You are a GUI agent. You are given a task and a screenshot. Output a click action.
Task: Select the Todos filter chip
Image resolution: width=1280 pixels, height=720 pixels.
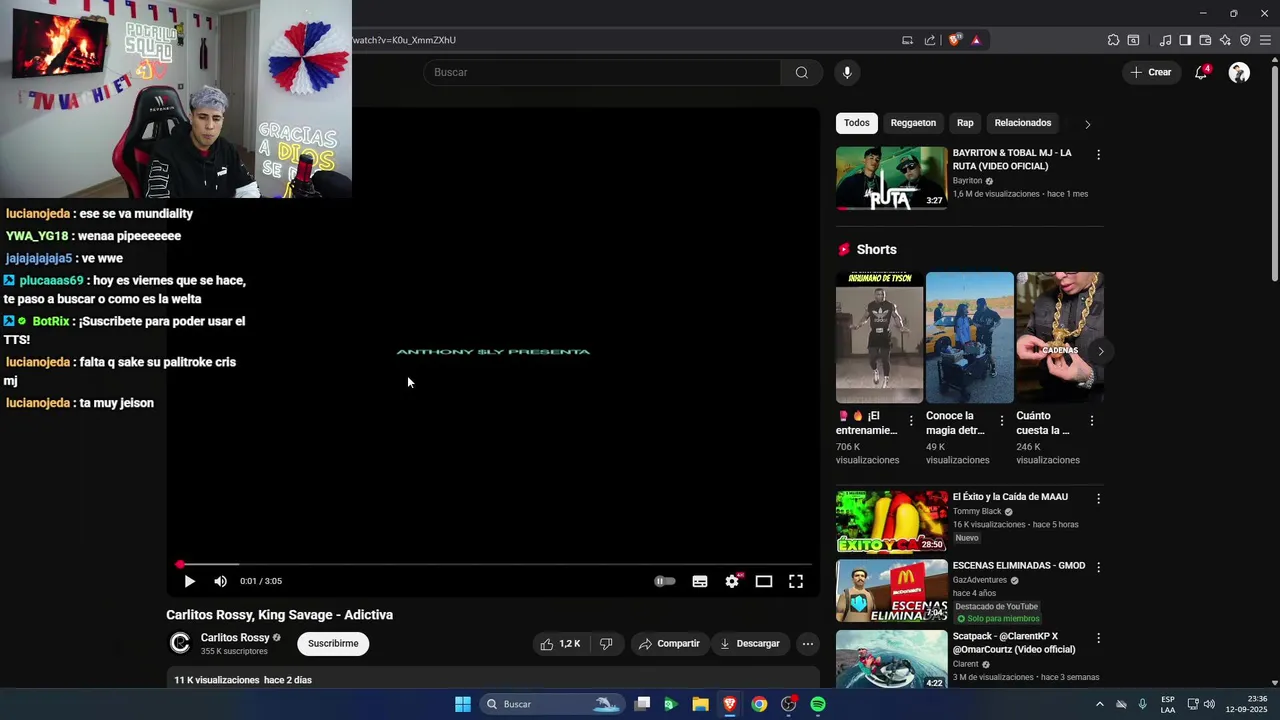tap(857, 123)
